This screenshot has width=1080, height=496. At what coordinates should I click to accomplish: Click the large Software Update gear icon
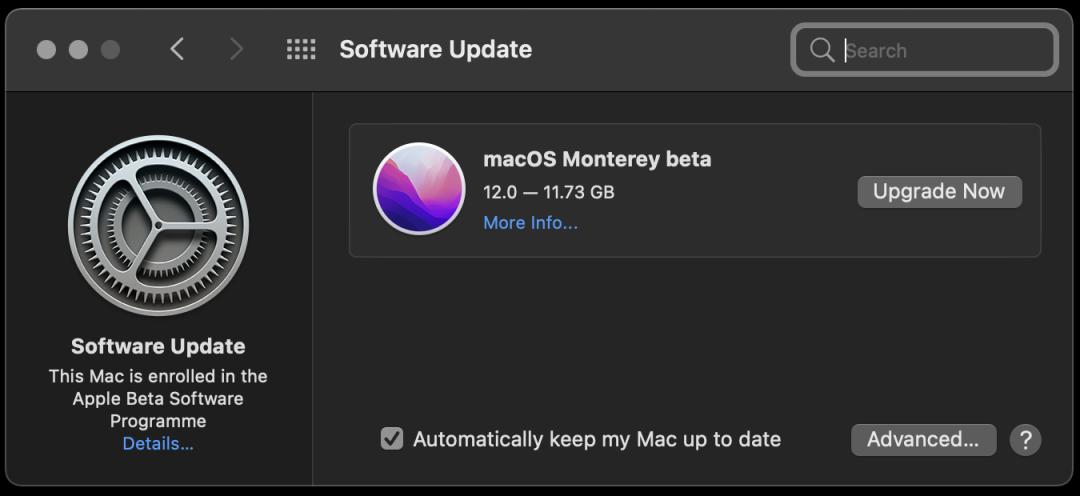158,225
